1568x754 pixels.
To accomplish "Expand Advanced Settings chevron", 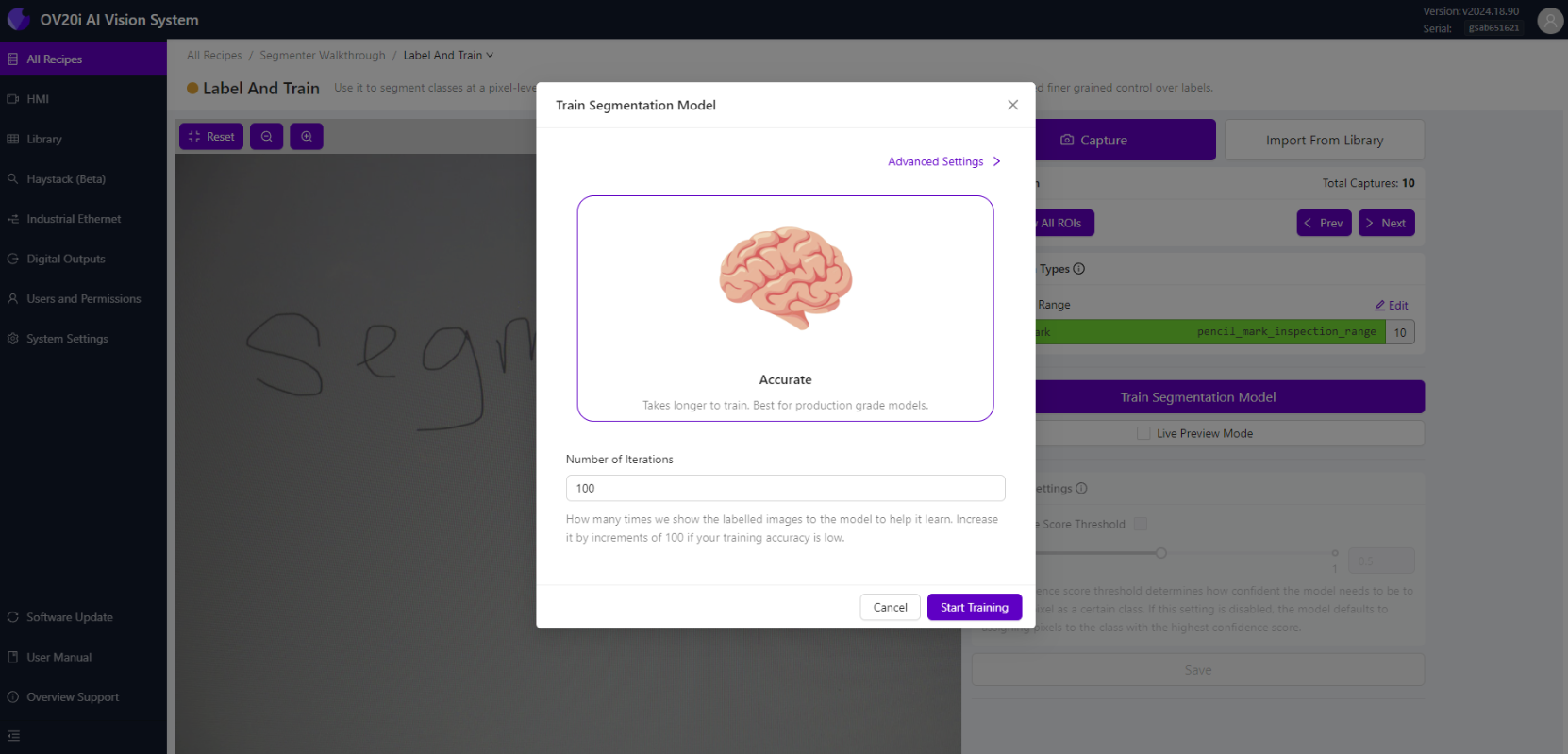I will [996, 161].
